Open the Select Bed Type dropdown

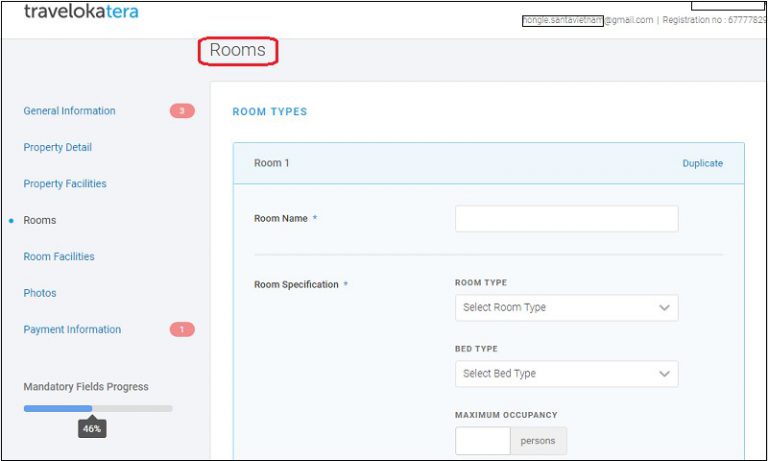(566, 374)
